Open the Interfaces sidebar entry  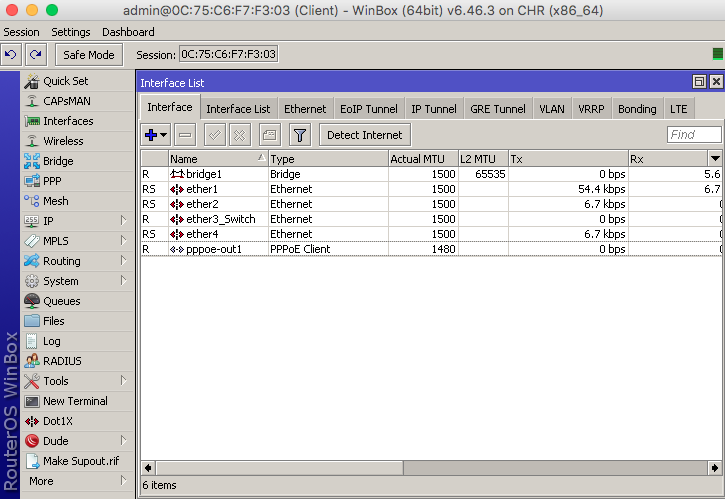[78, 121]
